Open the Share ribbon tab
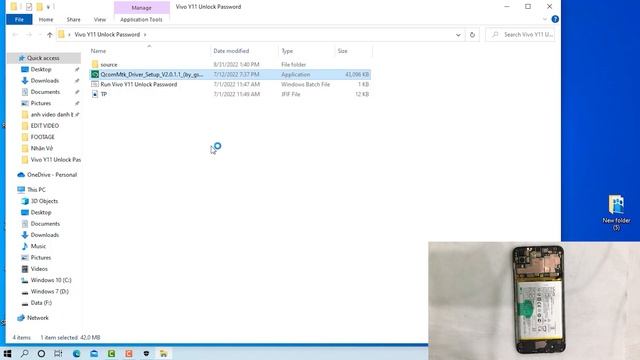The image size is (640, 360). click(x=73, y=20)
